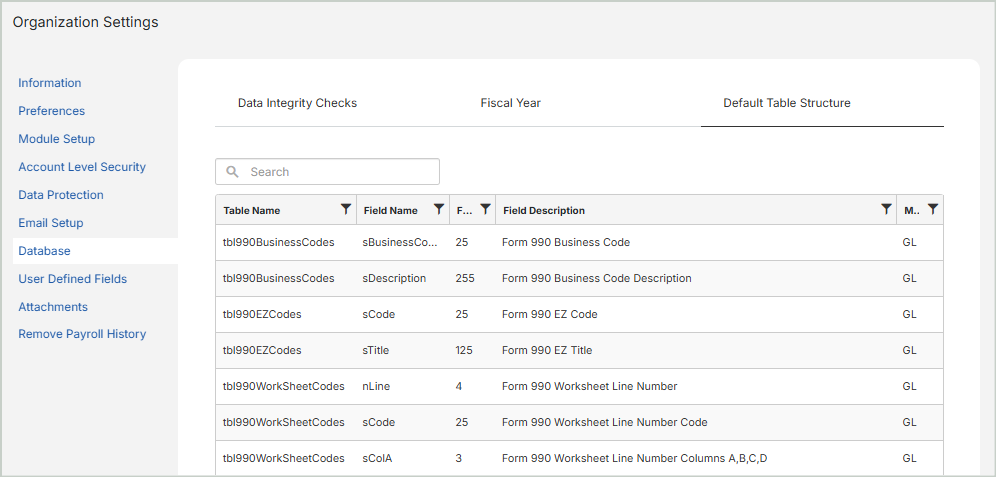The image size is (996, 477).
Task: Open the Email Setup page
Action: pyautogui.click(x=51, y=223)
